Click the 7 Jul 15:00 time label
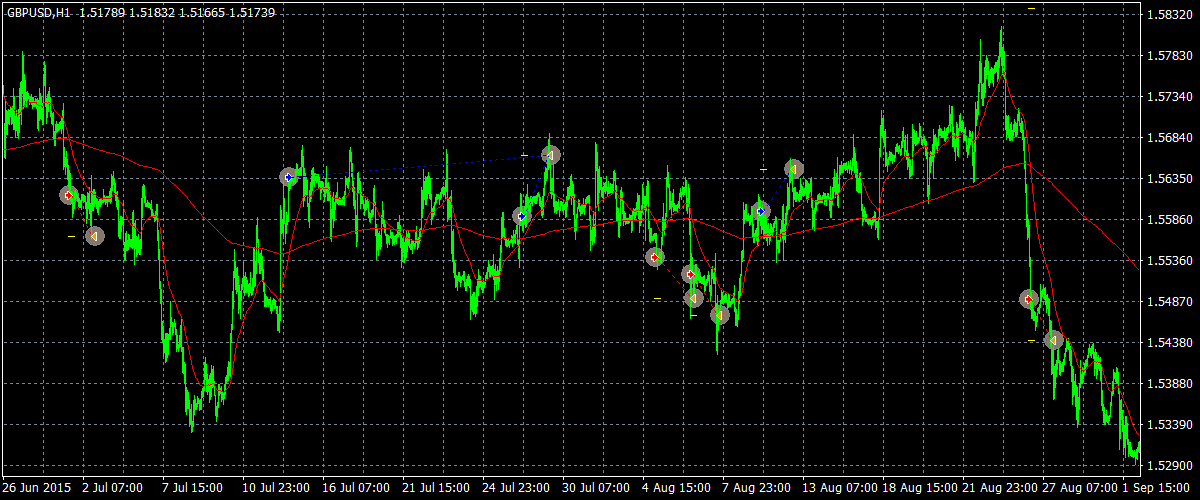The width and height of the screenshot is (1200, 500). coord(195,489)
